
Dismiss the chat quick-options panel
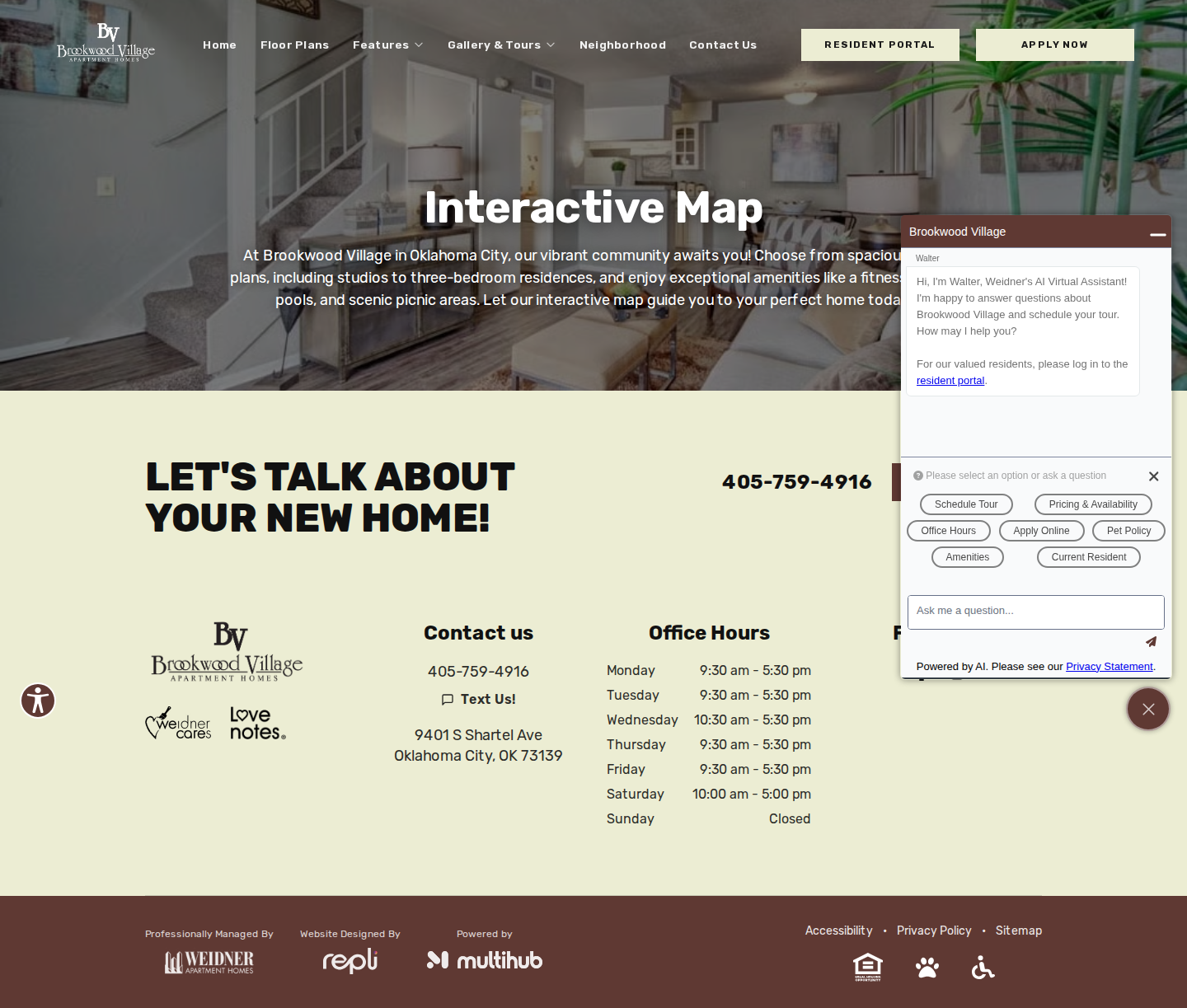(1154, 476)
